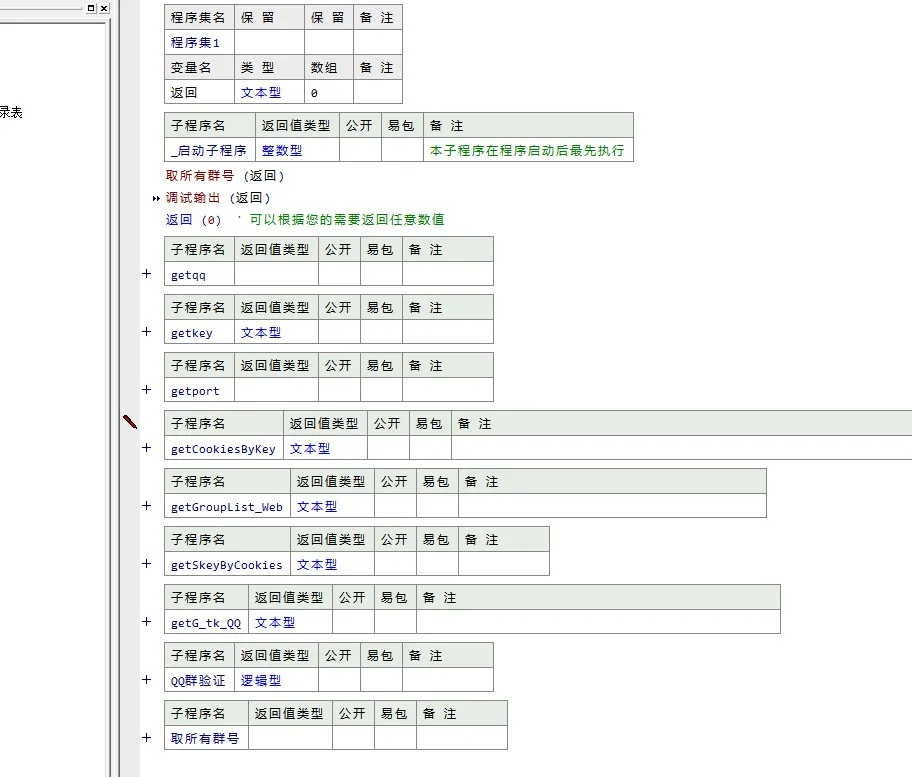Click the 程序集1 assembly name
Image resolution: width=912 pixels, height=777 pixels.
coord(195,42)
